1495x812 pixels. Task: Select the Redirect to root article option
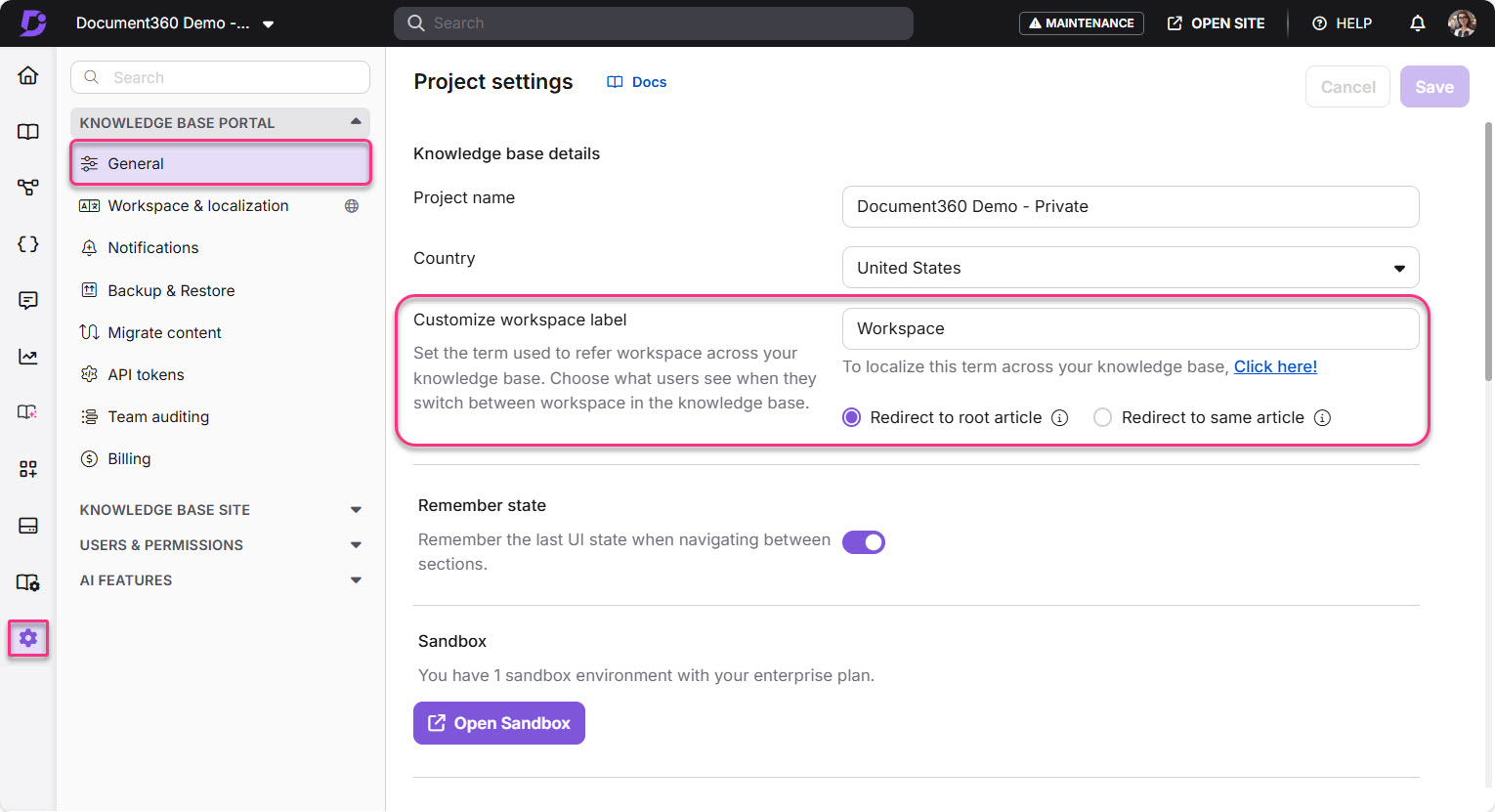point(850,417)
